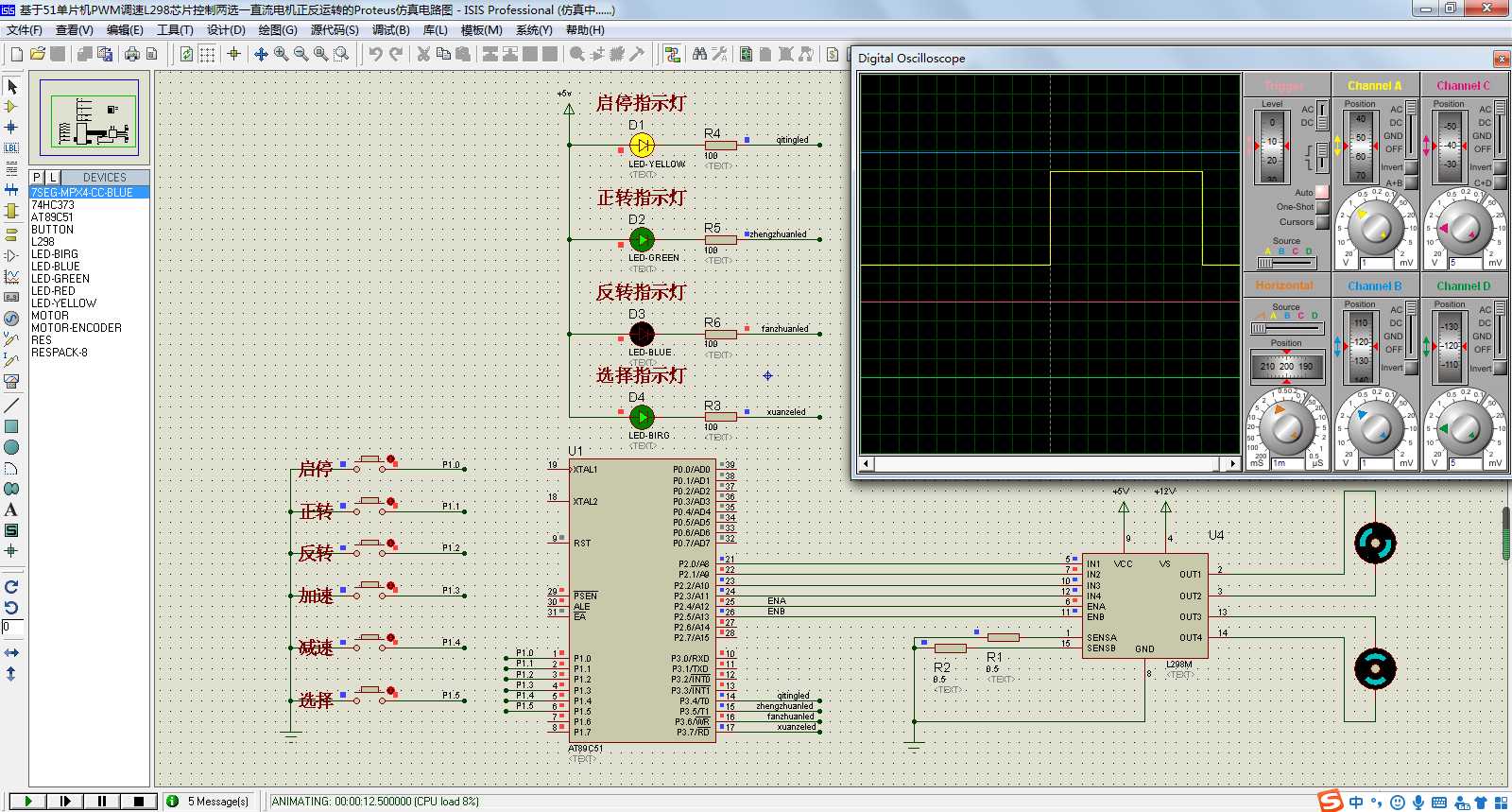Toggle Channel B Invert button
The width and height of the screenshot is (1512, 812).
[1411, 368]
